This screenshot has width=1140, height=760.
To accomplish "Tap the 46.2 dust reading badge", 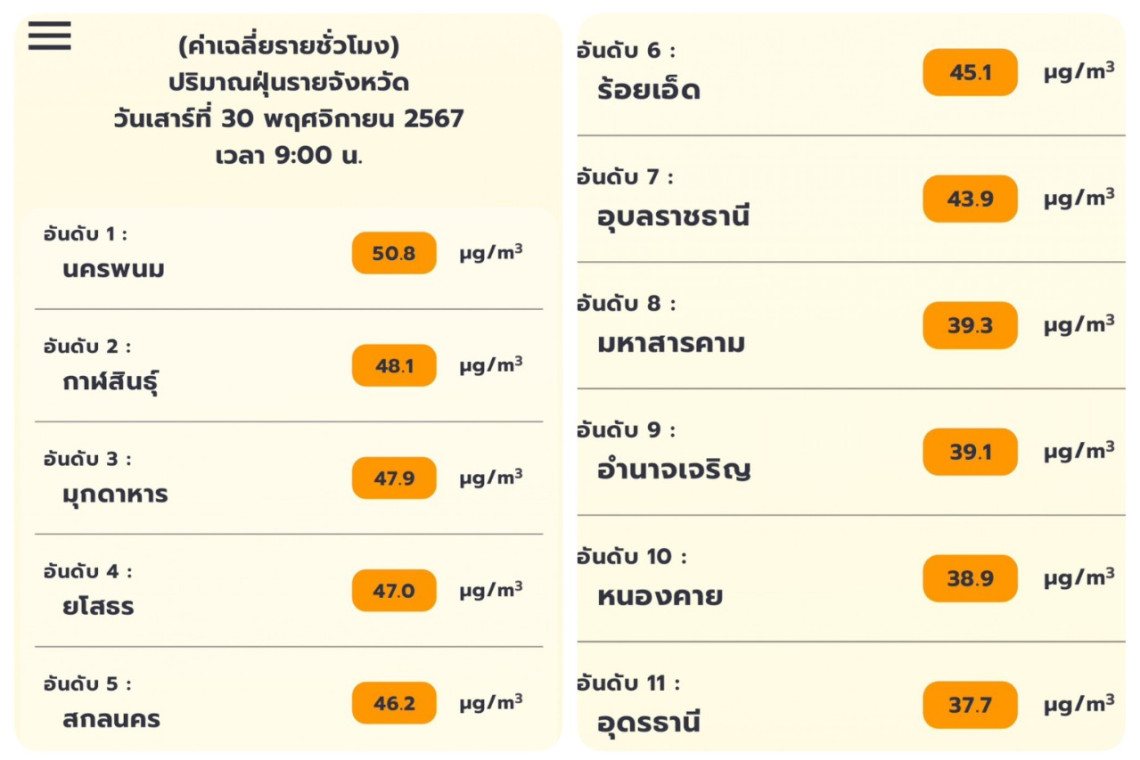I will tap(394, 703).
